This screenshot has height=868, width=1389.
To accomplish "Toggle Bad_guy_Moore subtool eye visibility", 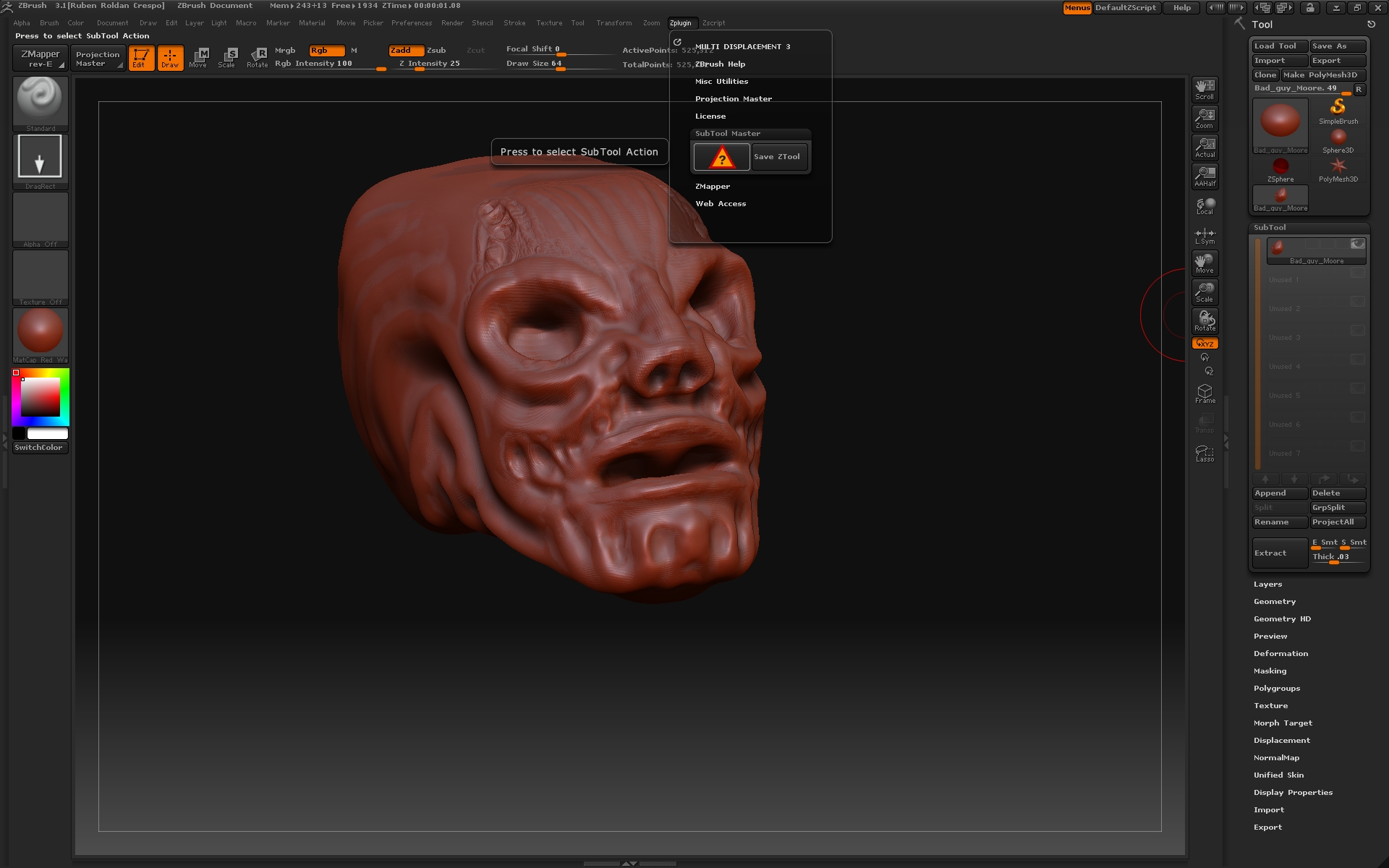I will tap(1358, 244).
